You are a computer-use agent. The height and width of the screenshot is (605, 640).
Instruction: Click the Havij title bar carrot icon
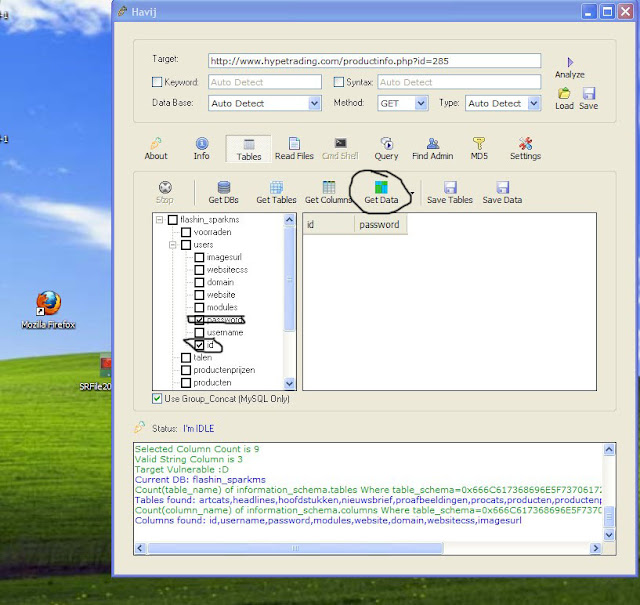click(122, 11)
